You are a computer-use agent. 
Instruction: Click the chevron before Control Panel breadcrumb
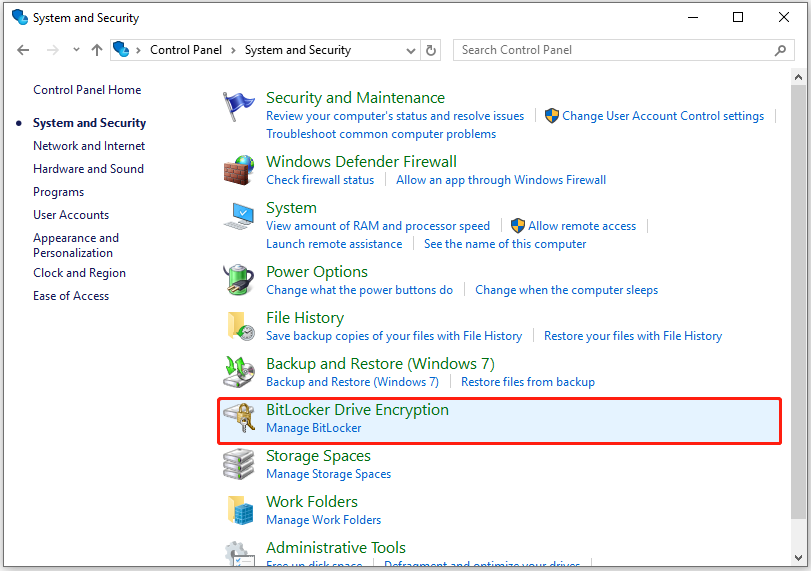(139, 50)
